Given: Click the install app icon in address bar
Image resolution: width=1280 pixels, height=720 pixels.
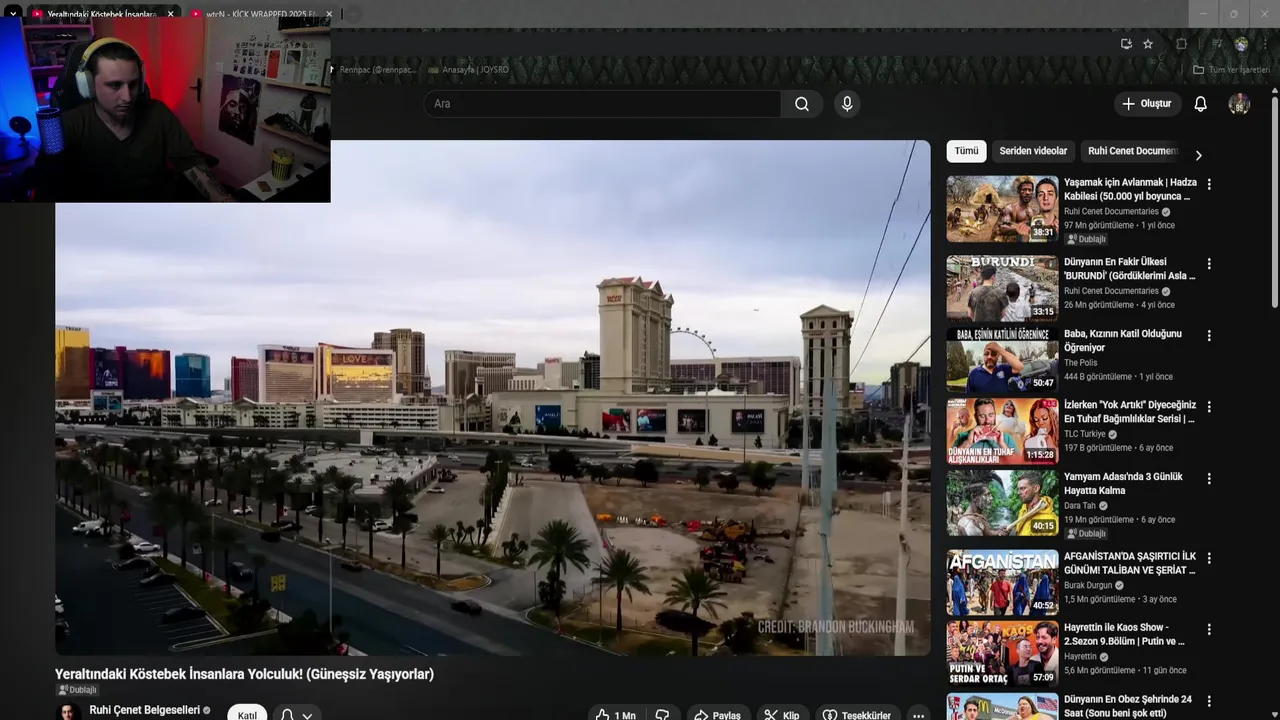Looking at the screenshot, I should click(1126, 44).
